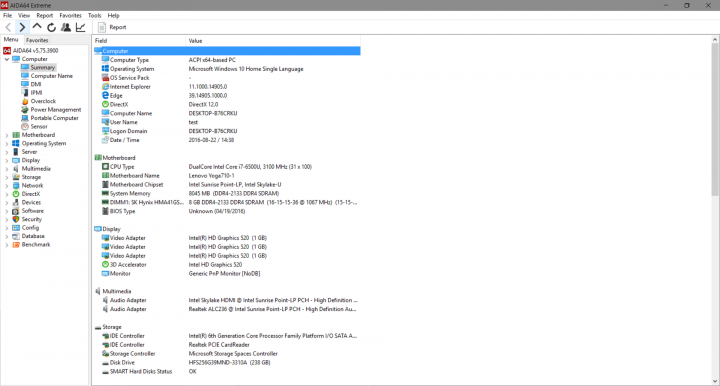The height and width of the screenshot is (386, 720).
Task: Expand the Server tree node
Action: [7, 152]
